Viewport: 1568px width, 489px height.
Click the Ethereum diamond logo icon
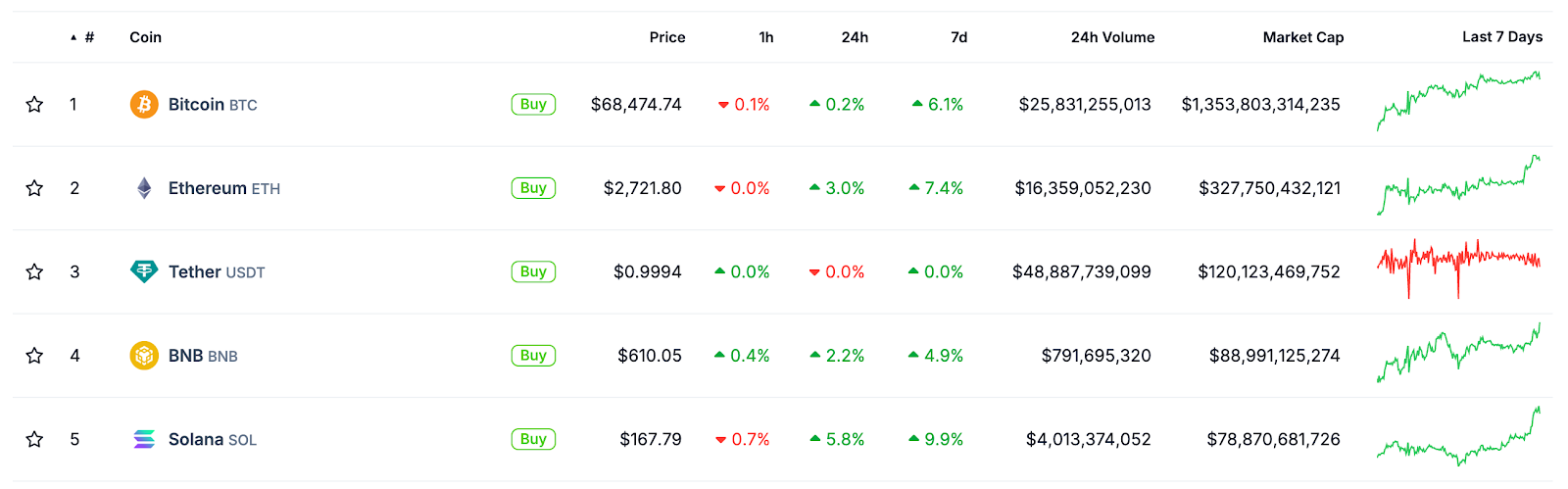[x=144, y=188]
